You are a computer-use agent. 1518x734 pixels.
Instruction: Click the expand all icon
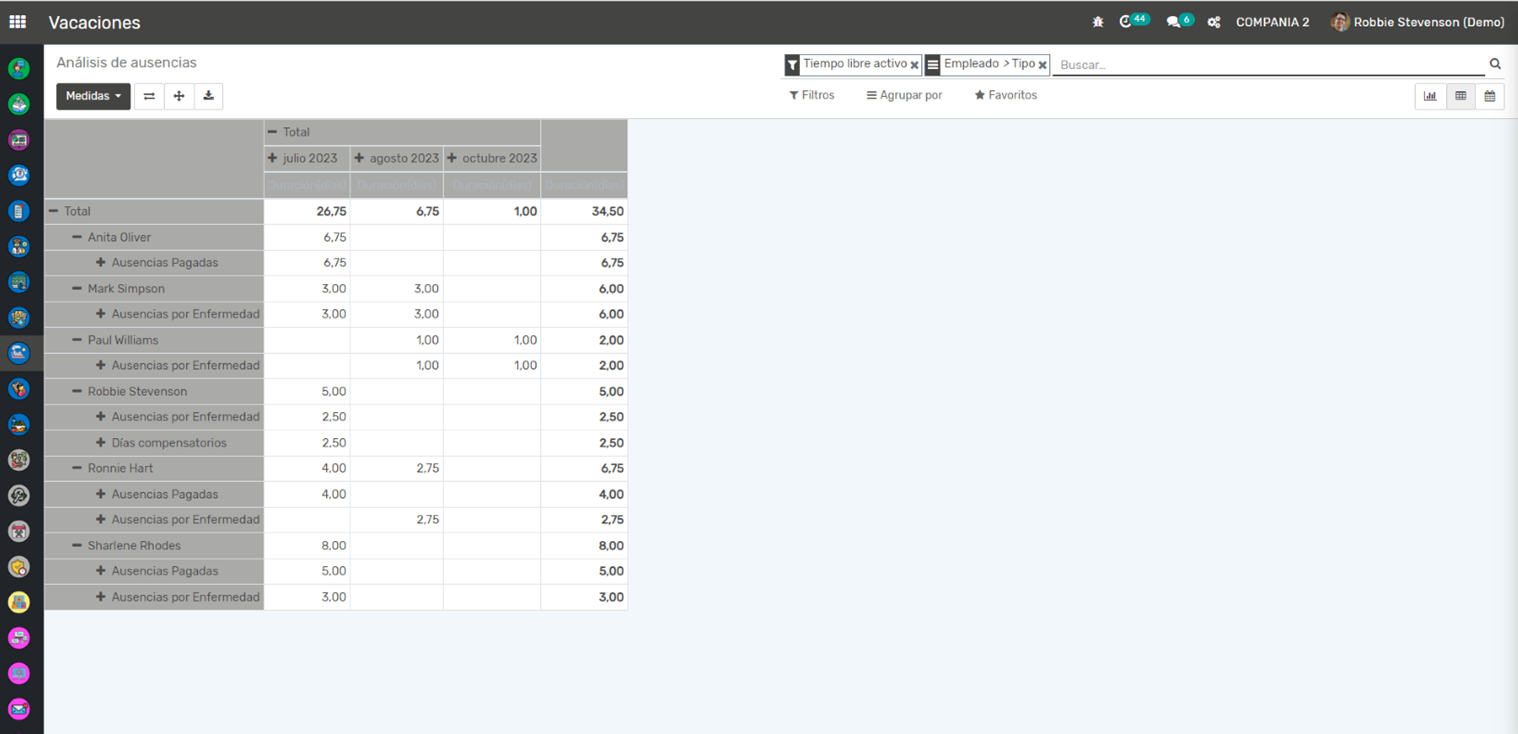tap(179, 96)
